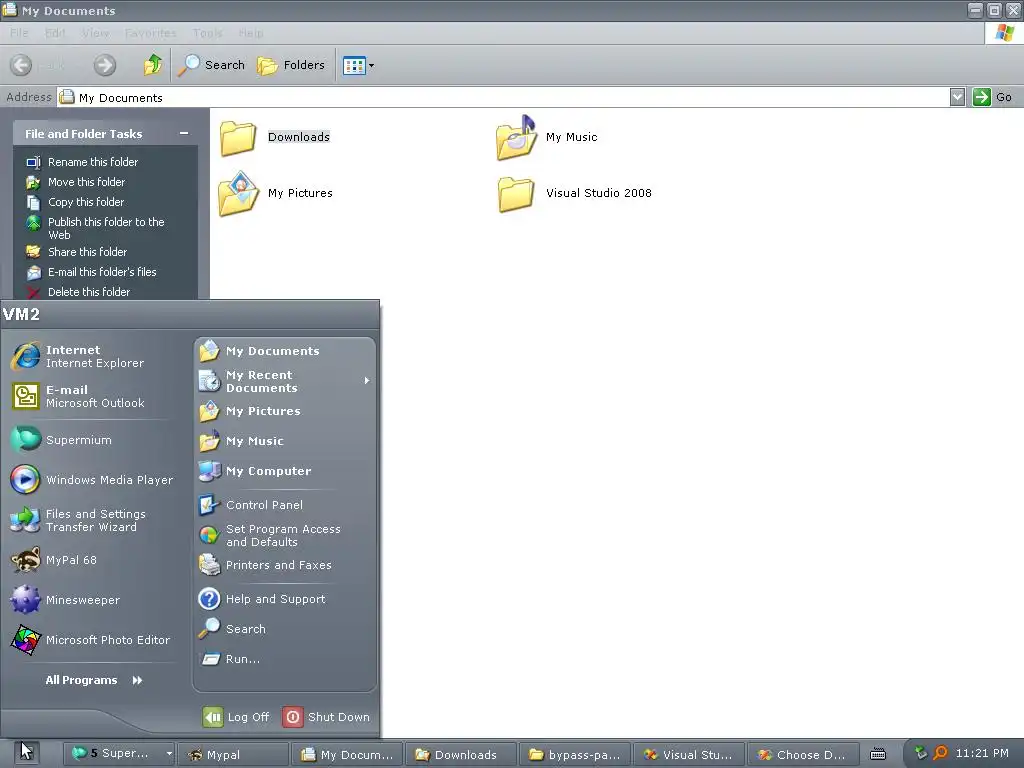Expand All Programs list
Image resolution: width=1024 pixels, height=768 pixels.
point(94,680)
